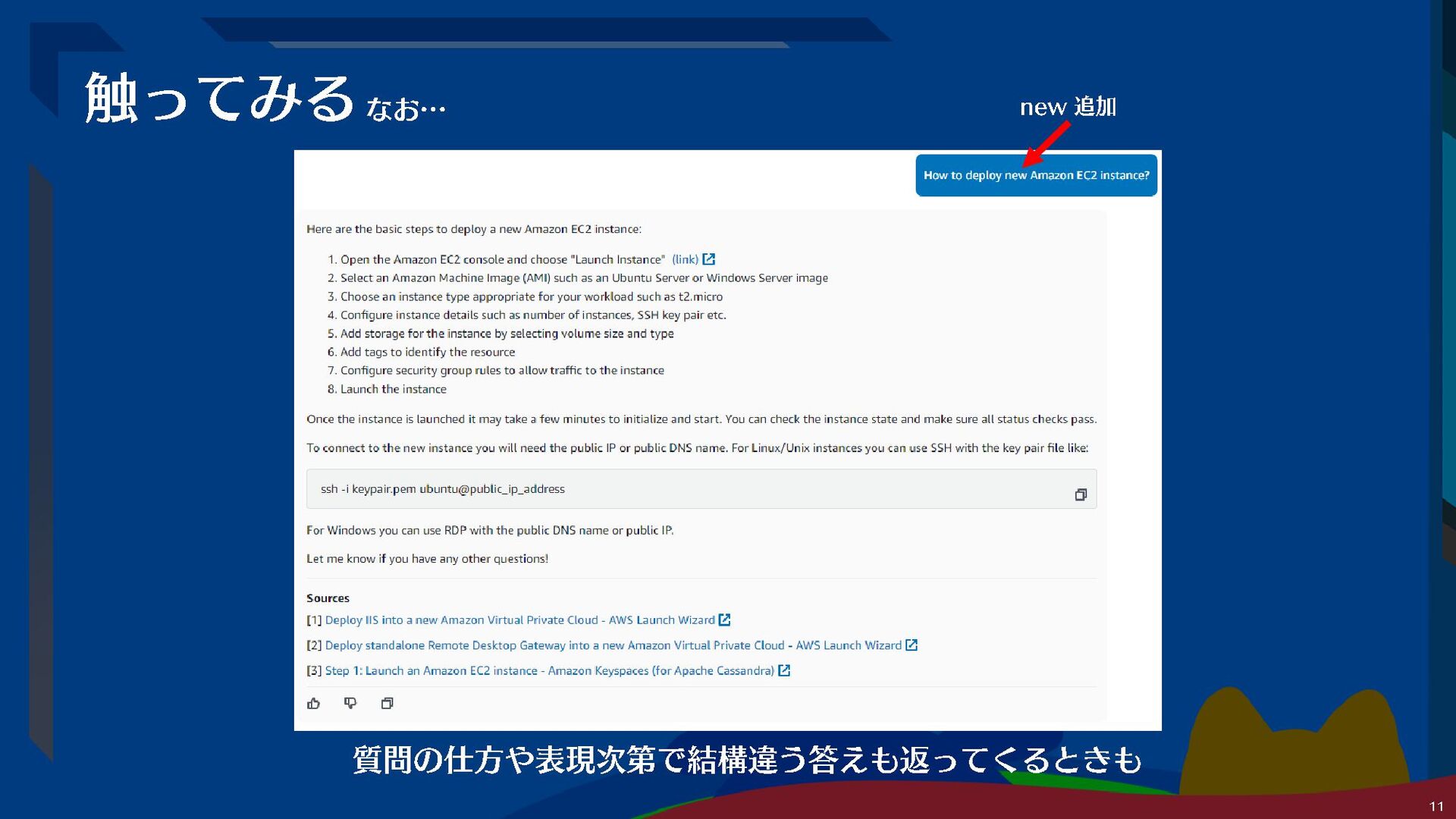Screen dimensions: 1456x819
Task: Click step 'Choose an instance type appropriate'
Action: pyautogui.click(x=525, y=297)
